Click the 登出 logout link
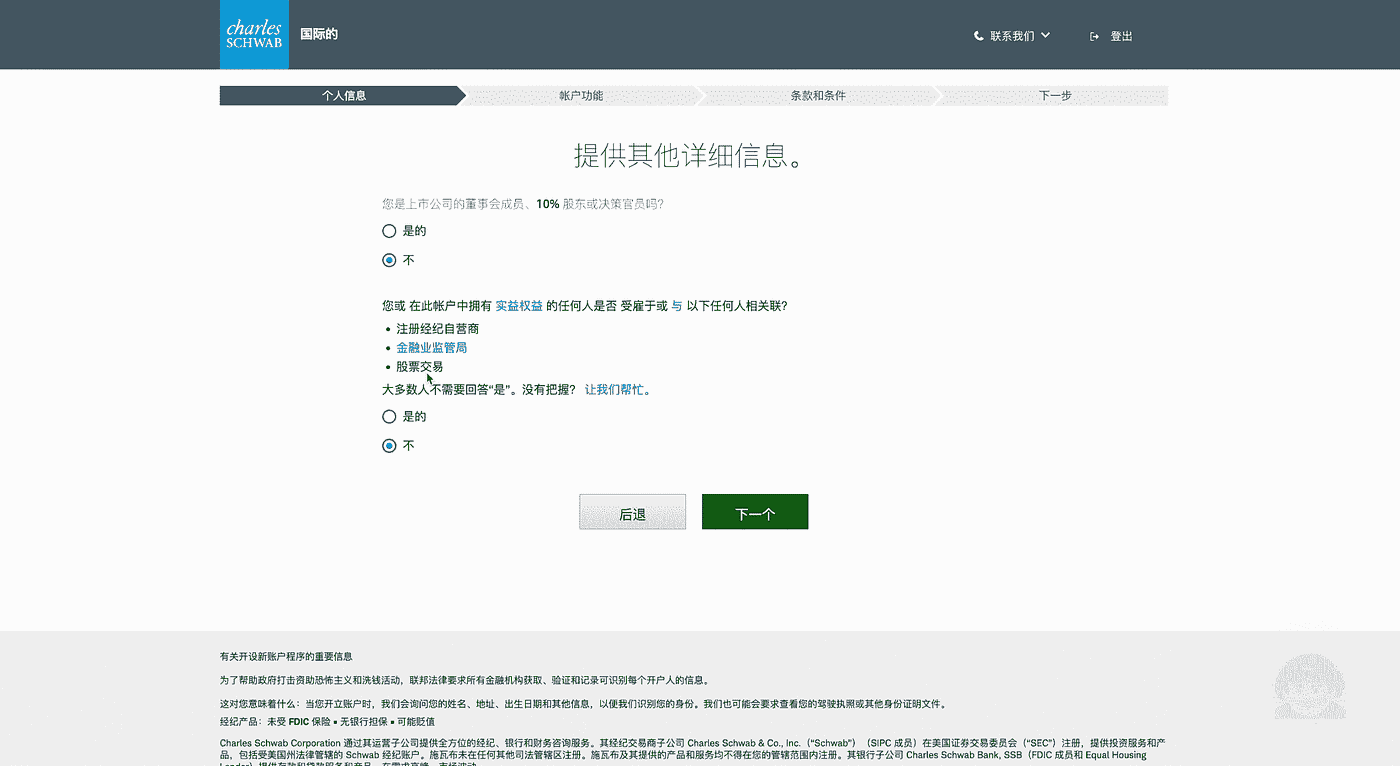 (1121, 36)
